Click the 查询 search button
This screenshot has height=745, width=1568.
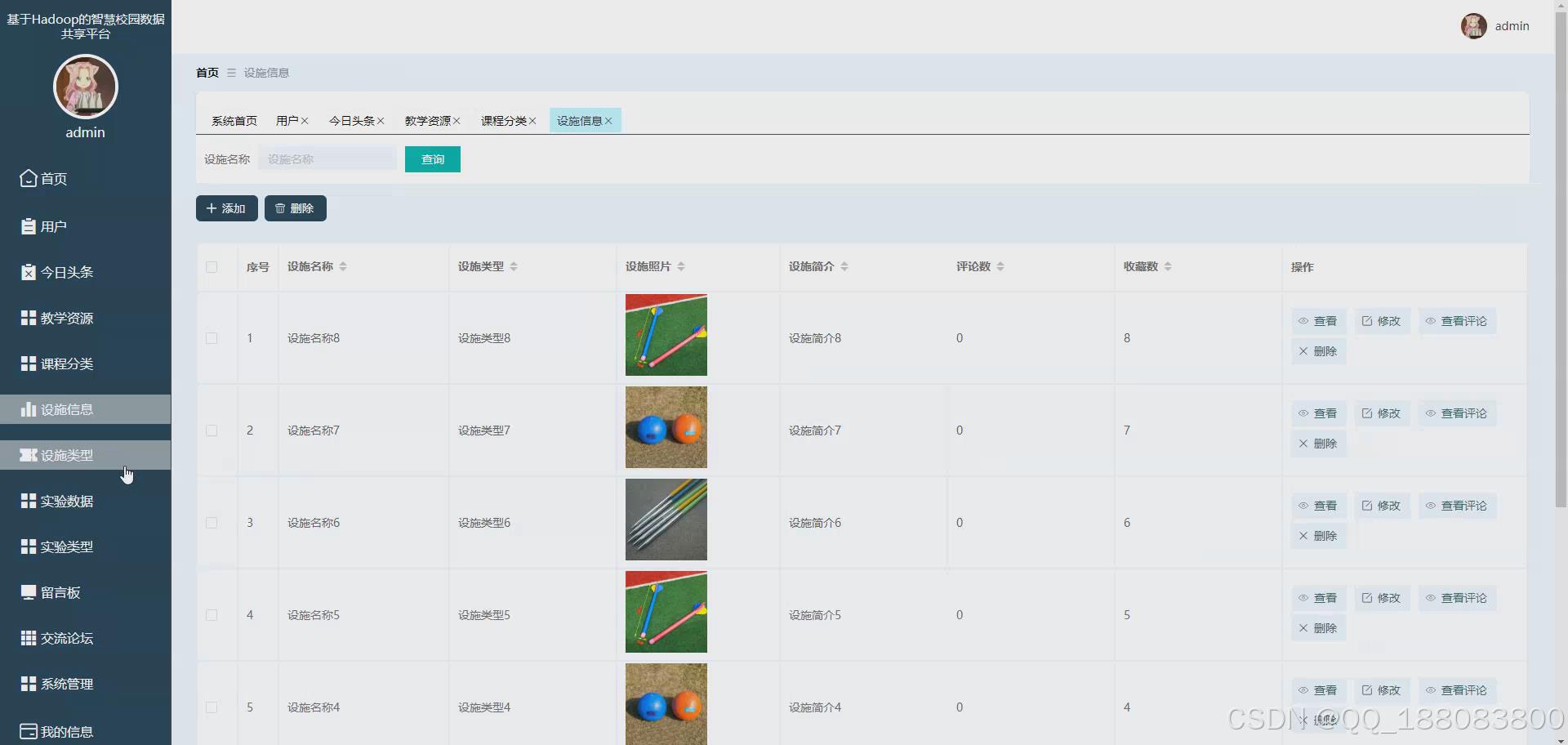(x=432, y=158)
